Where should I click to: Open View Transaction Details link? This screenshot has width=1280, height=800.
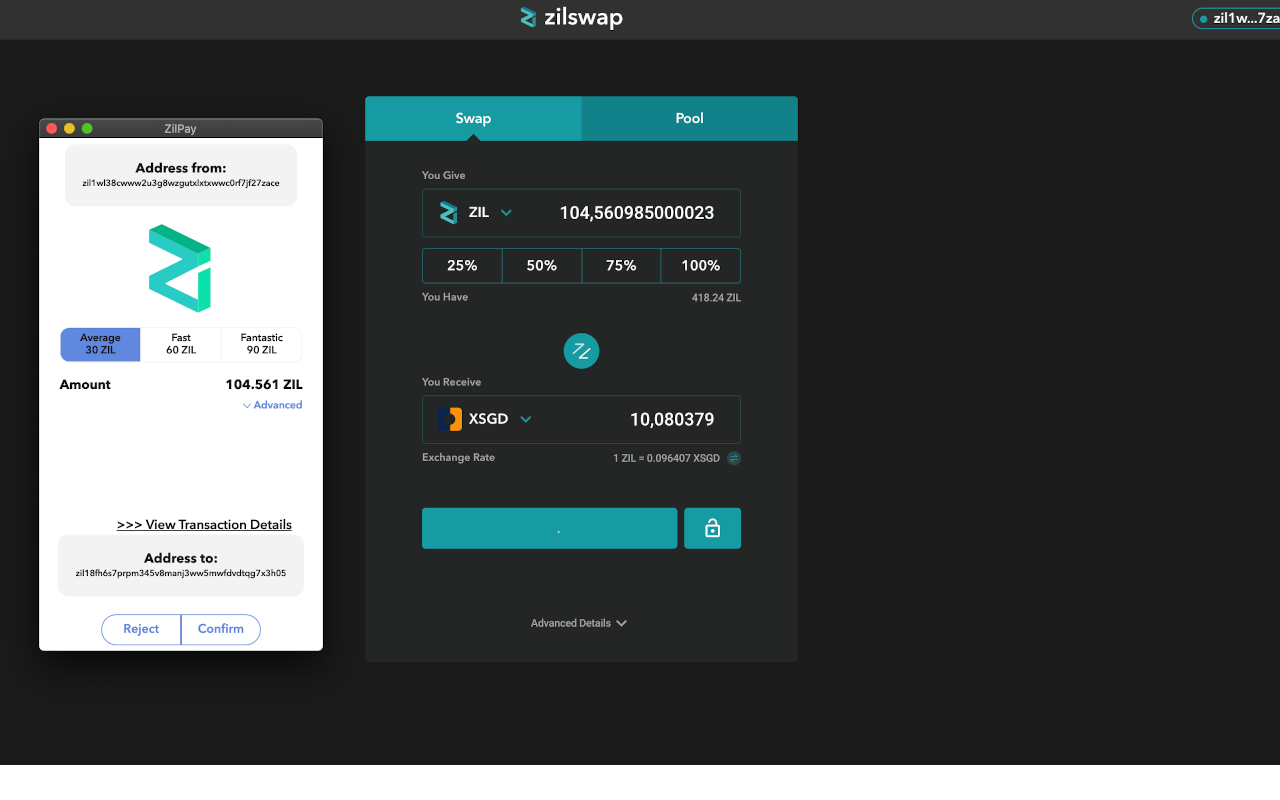(x=204, y=524)
